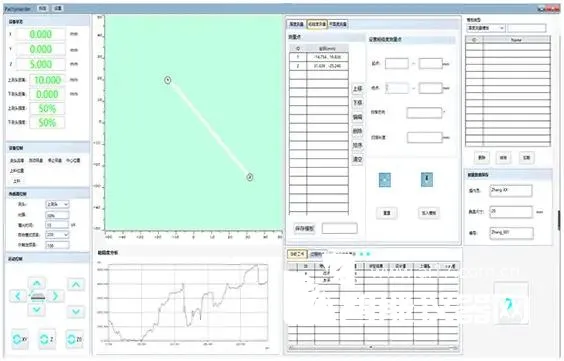Open the template type dropdown above Name table

coord(486,28)
